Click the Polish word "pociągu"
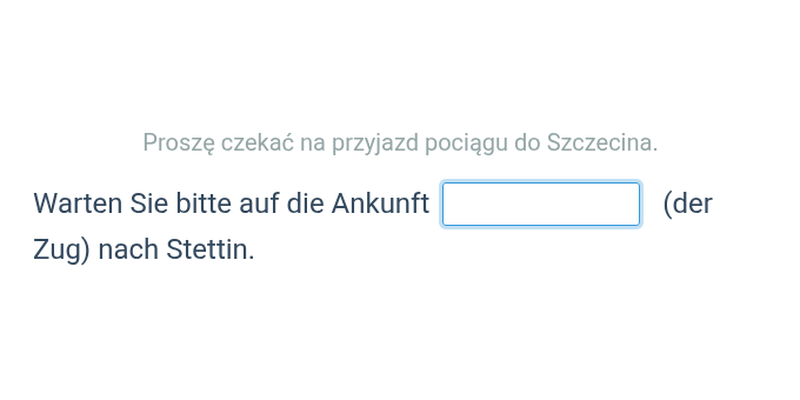 point(465,144)
